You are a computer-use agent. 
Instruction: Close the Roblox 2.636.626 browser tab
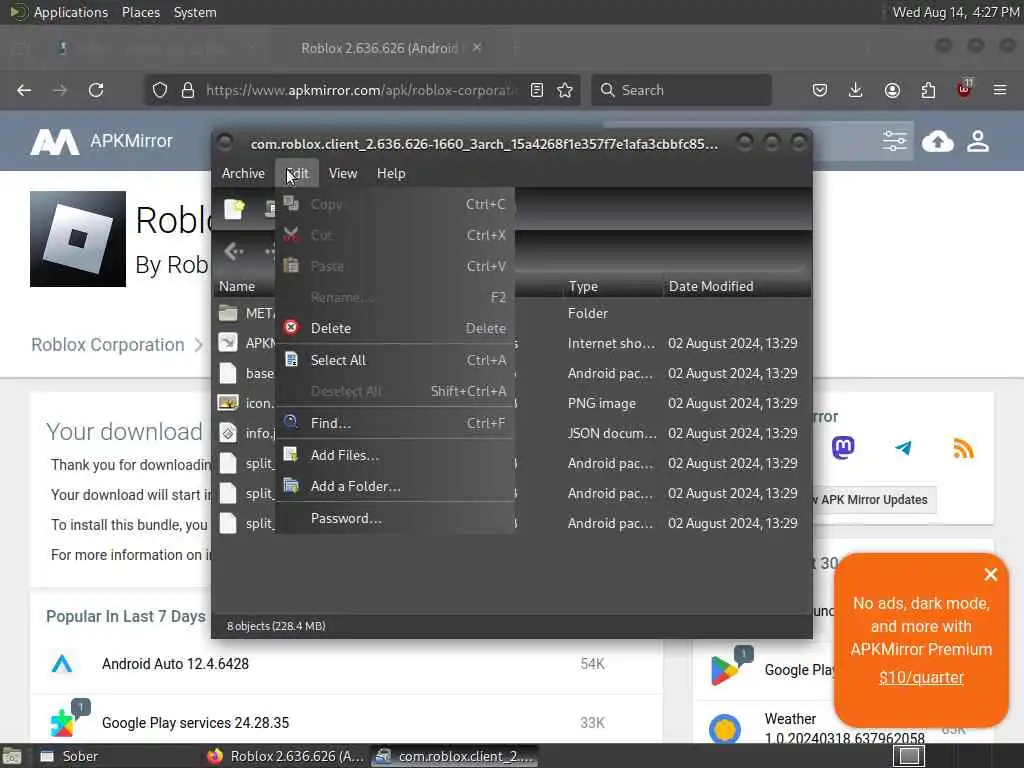[477, 48]
